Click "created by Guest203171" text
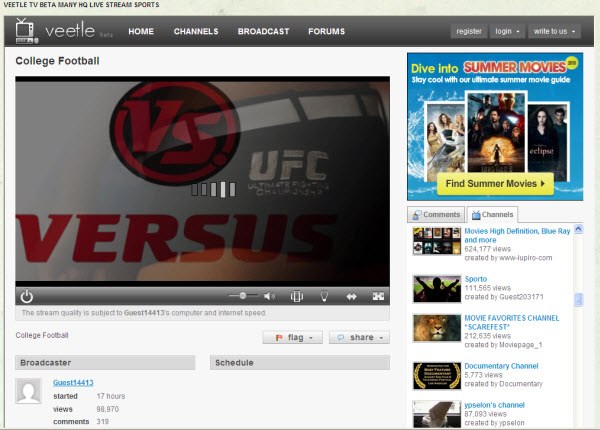This screenshot has width=600, height=430. click(x=504, y=297)
